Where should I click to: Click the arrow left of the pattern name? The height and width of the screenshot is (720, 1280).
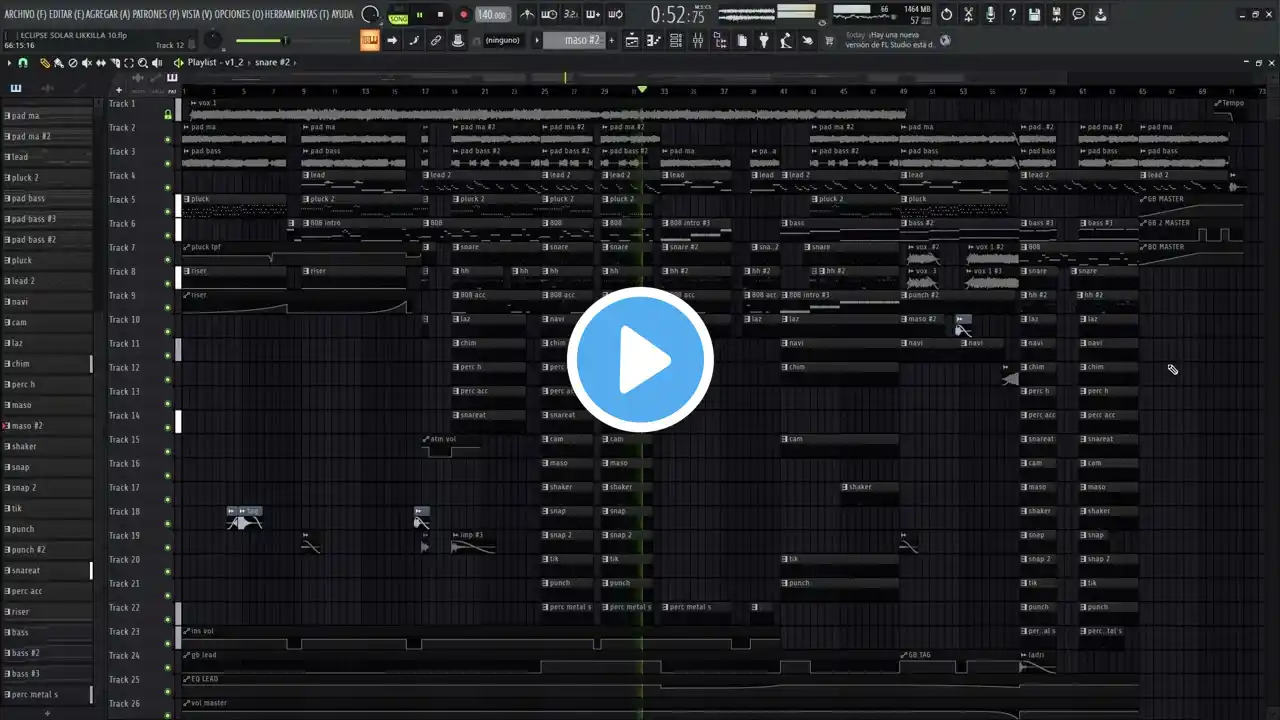pyautogui.click(x=537, y=41)
